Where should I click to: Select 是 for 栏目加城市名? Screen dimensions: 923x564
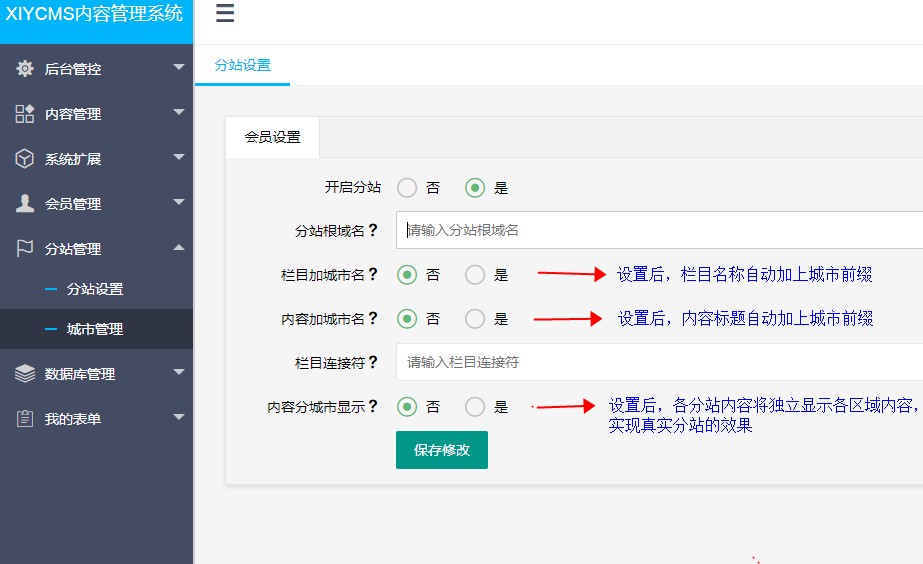pos(475,275)
